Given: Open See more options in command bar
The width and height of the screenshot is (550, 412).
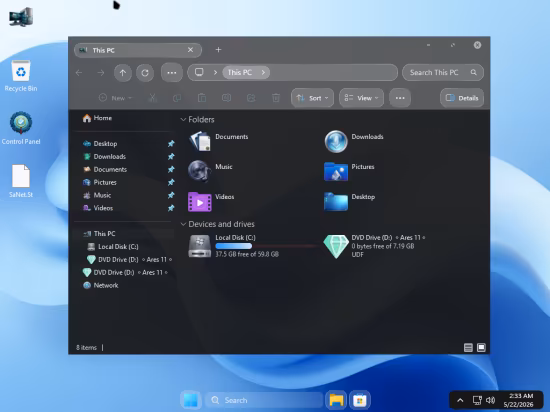Looking at the screenshot, I should tap(400, 98).
